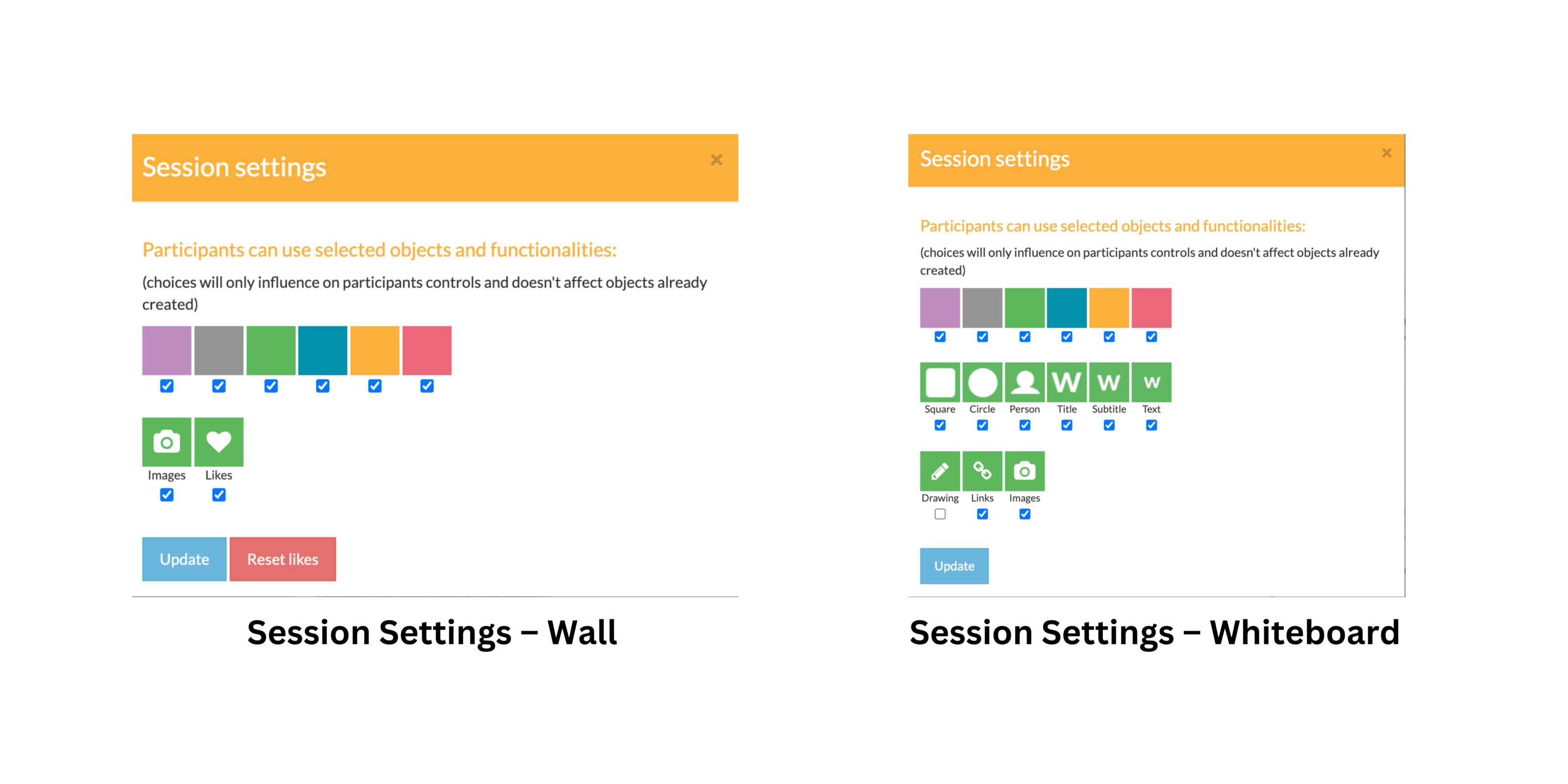Image resolution: width=1568 pixels, height=784 pixels.
Task: Click the Likes heart icon
Action: [219, 441]
